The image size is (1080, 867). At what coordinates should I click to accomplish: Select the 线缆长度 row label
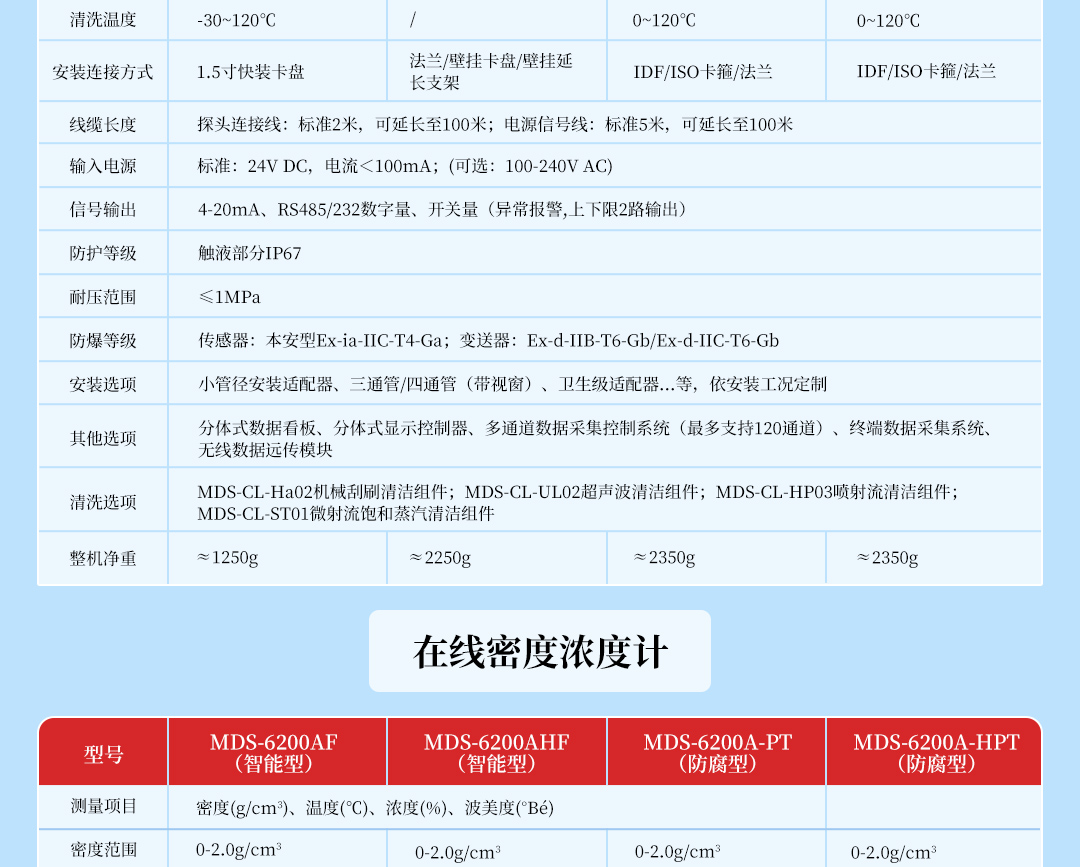pyautogui.click(x=103, y=124)
